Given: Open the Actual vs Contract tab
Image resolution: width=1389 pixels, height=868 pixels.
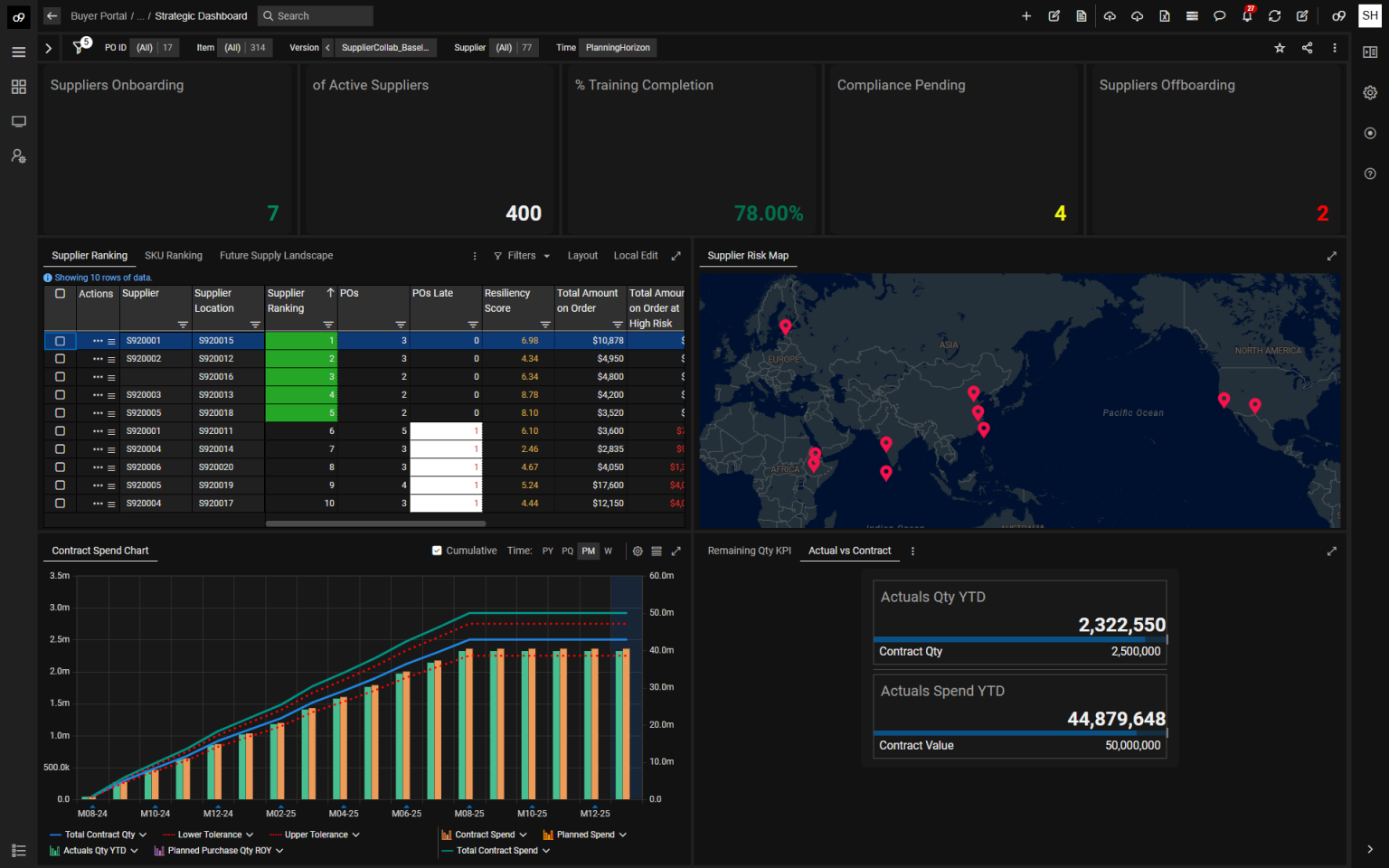Looking at the screenshot, I should [848, 551].
